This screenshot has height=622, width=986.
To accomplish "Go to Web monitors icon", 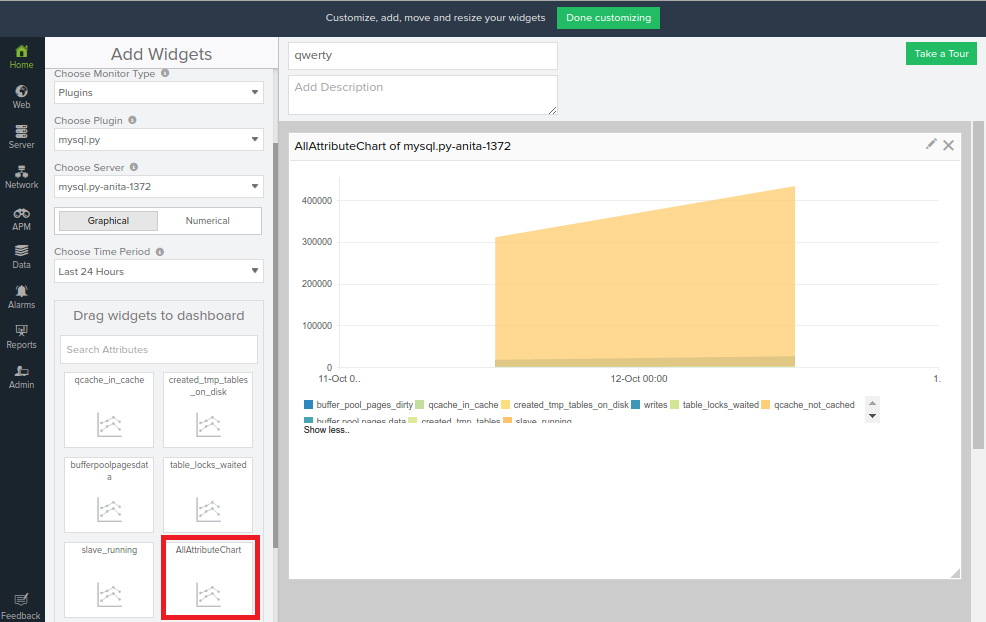I will point(21,91).
